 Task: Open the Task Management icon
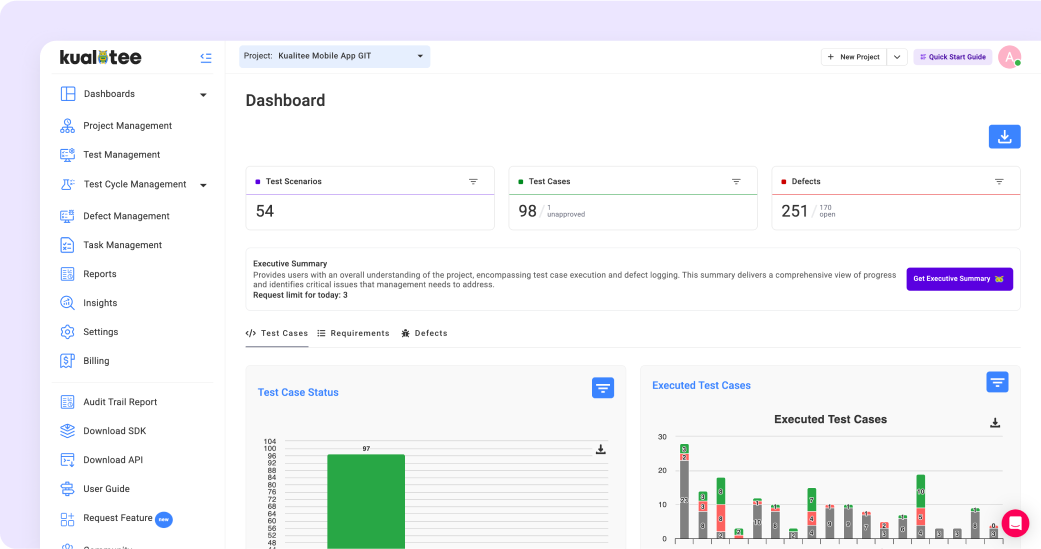click(68, 245)
